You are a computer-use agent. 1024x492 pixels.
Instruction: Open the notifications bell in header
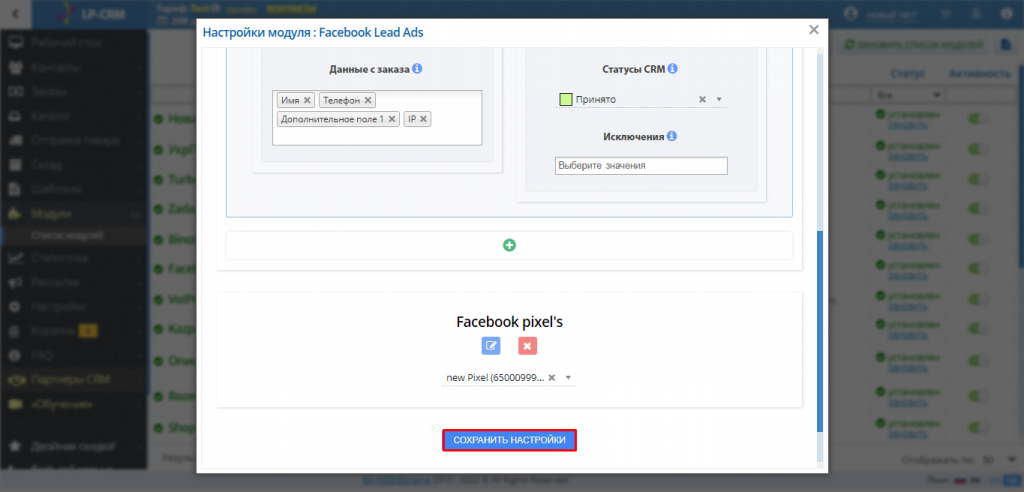[976, 14]
